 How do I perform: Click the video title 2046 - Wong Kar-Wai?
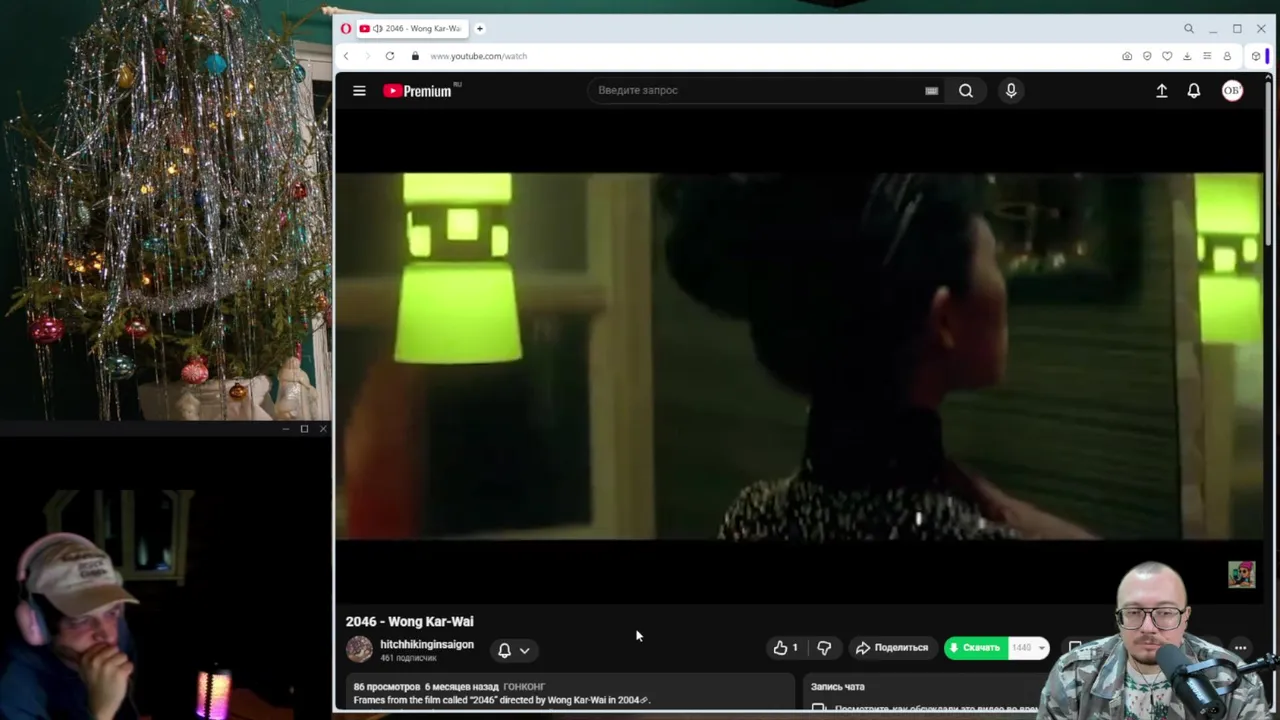point(410,622)
